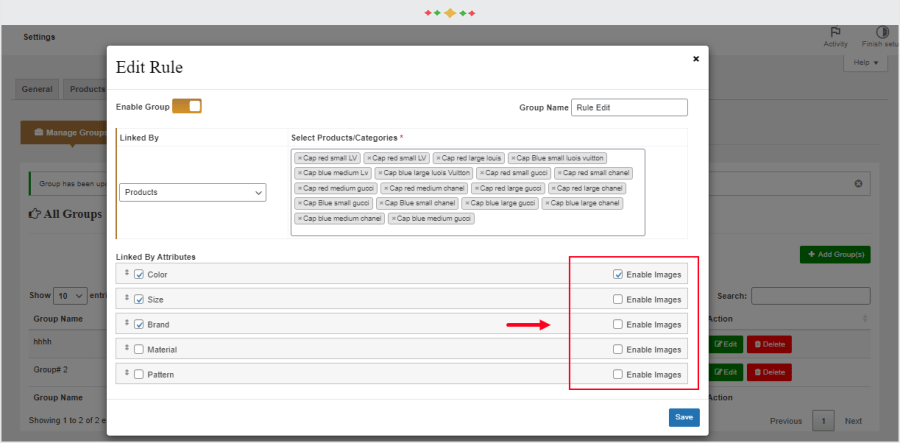Remove the Cap Blue small chanel tag
The height and width of the screenshot is (443, 900).
pos(382,203)
